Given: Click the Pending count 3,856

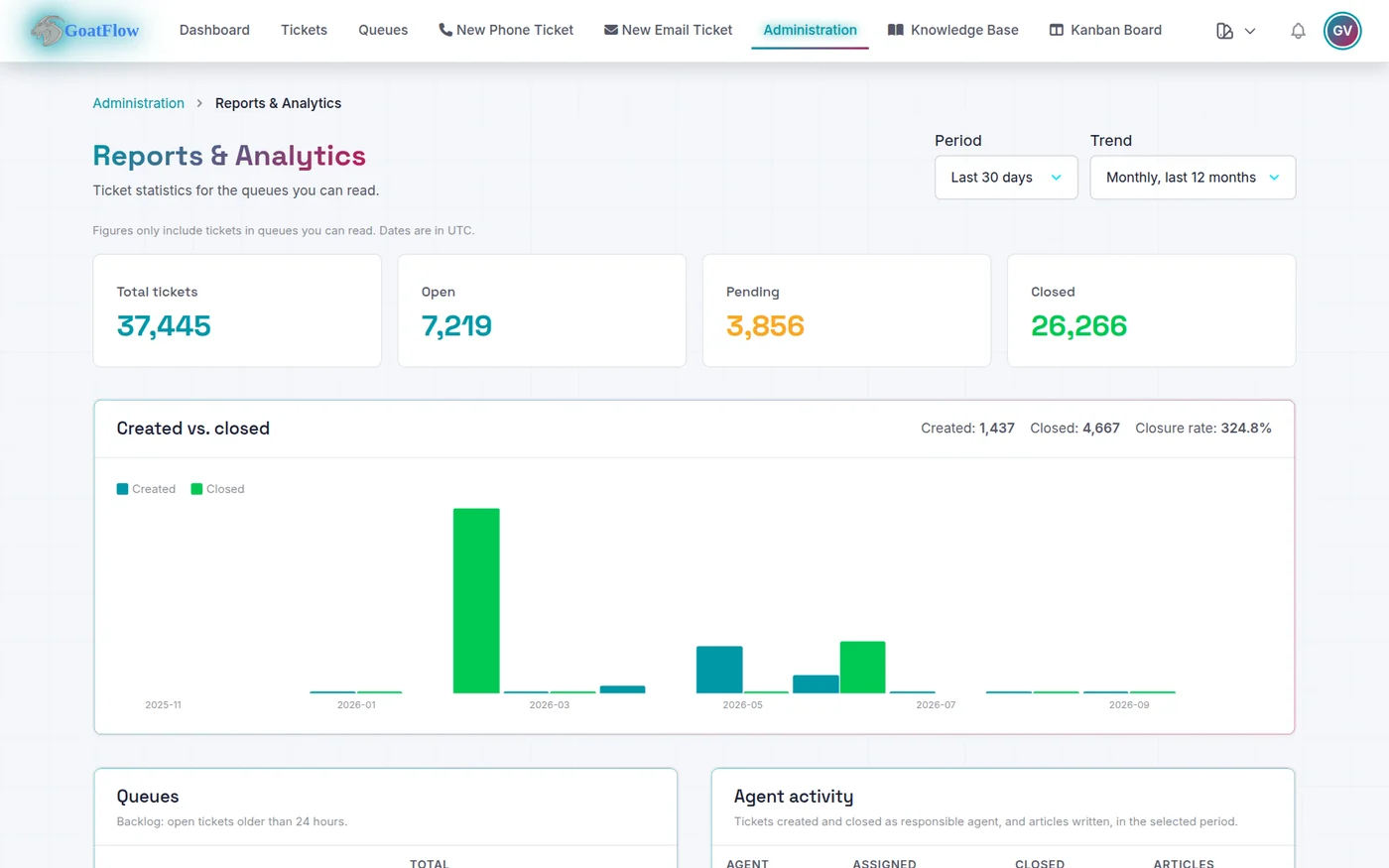Looking at the screenshot, I should 765,325.
